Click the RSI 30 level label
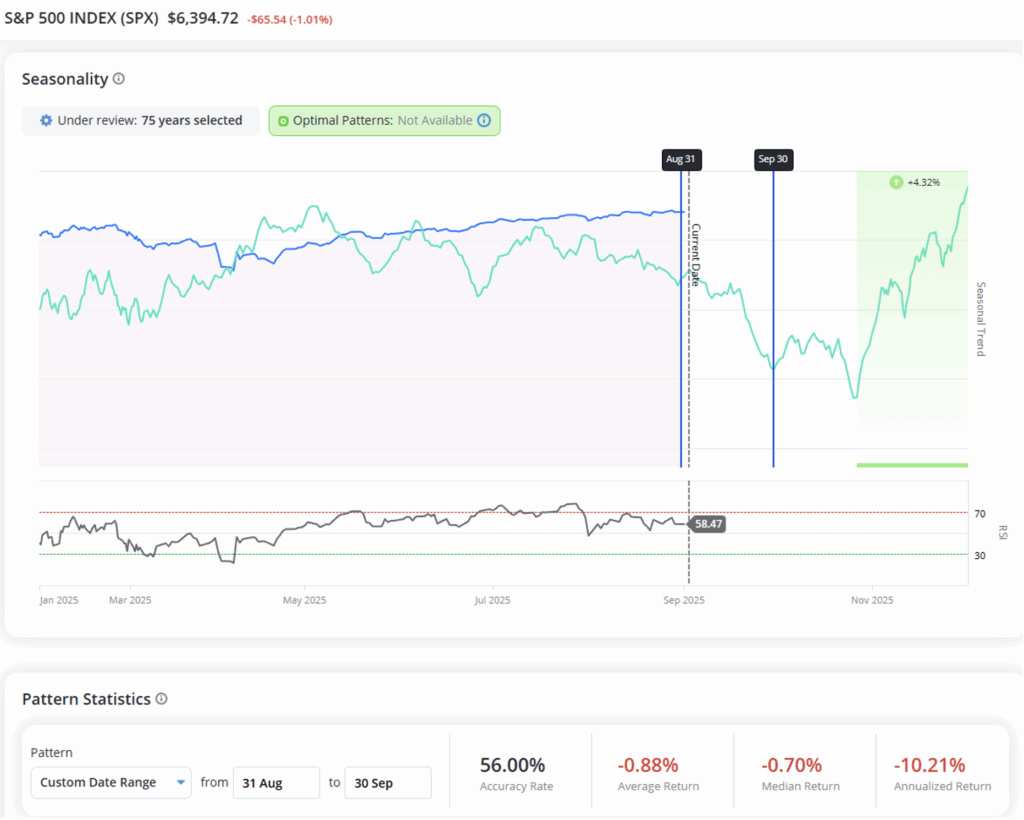 (980, 556)
